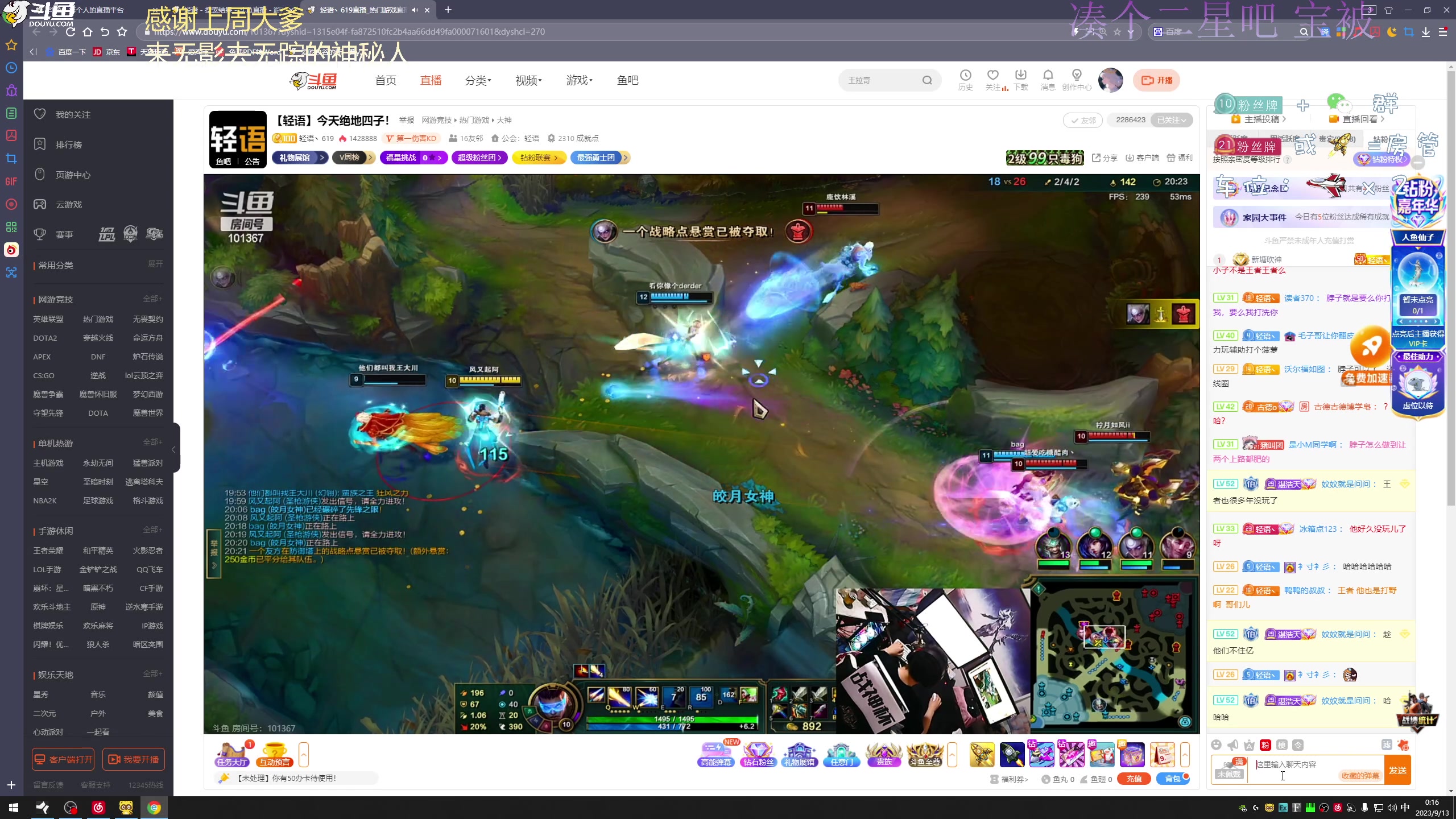Viewport: 1456px width, 819px height.
Task: Open the 鱼吧 tab in top navigation
Action: point(627,80)
